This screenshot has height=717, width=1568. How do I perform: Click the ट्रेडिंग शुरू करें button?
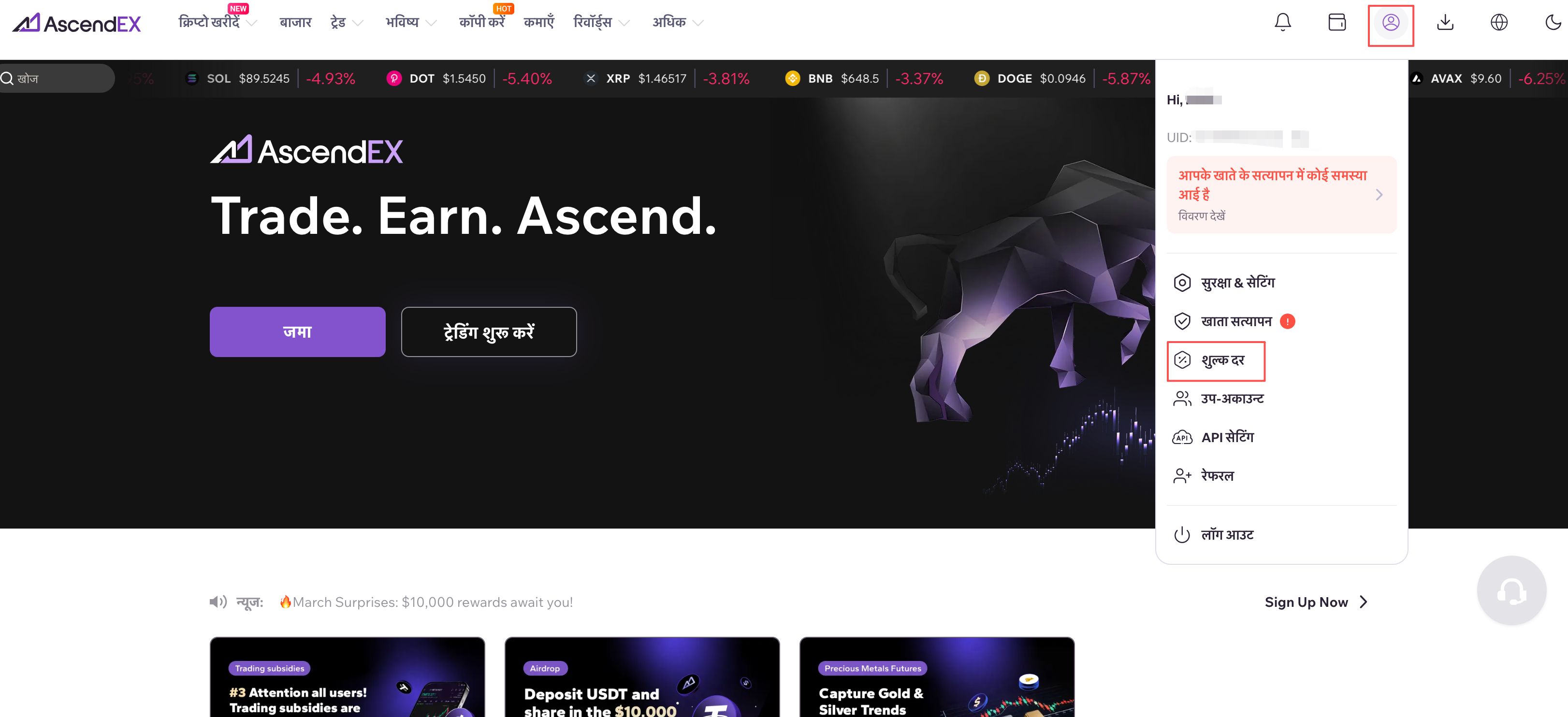coord(489,332)
